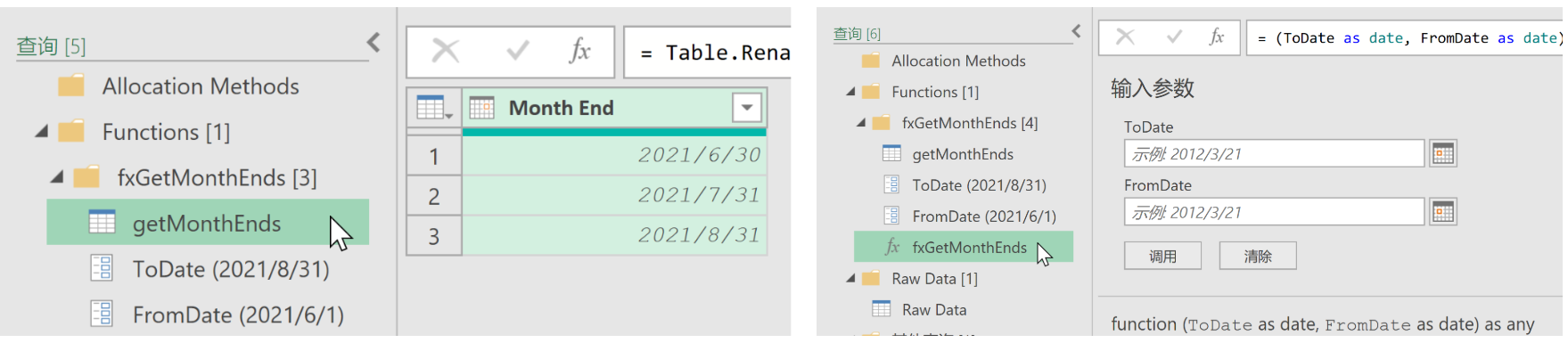The height and width of the screenshot is (343, 1568).
Task: Collapse fxGetMonthEnds [4] group in right pane
Action: (x=861, y=123)
